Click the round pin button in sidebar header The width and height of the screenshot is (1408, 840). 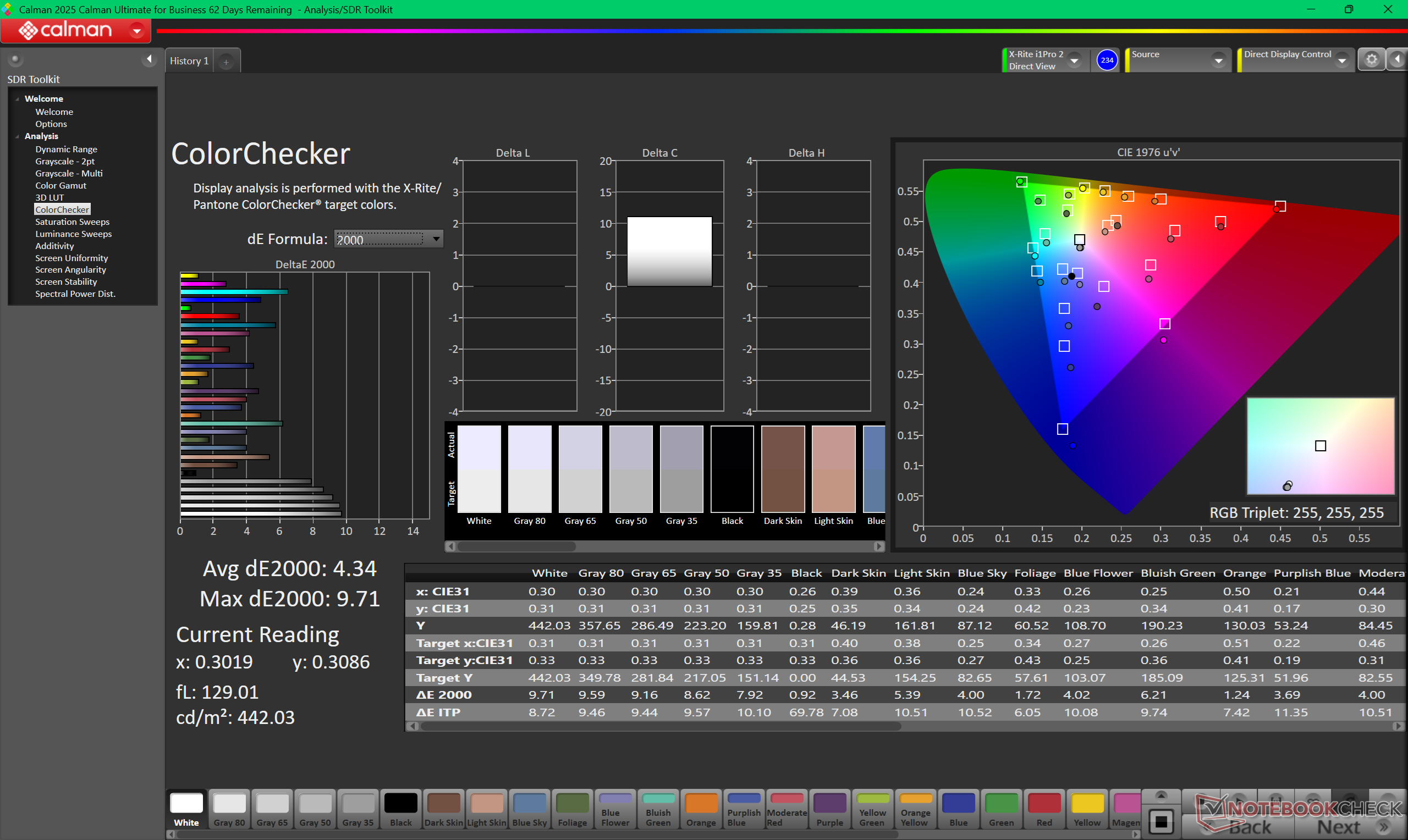point(15,59)
